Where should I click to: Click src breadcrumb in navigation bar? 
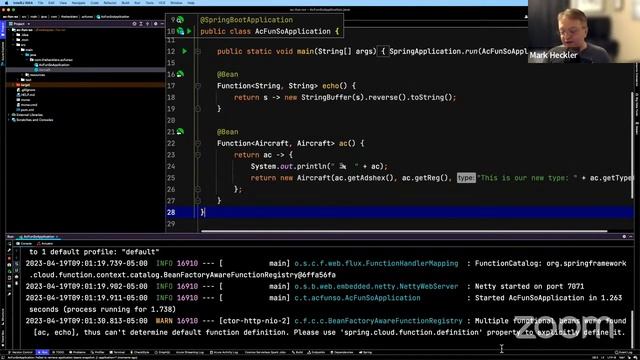(x=24, y=17)
